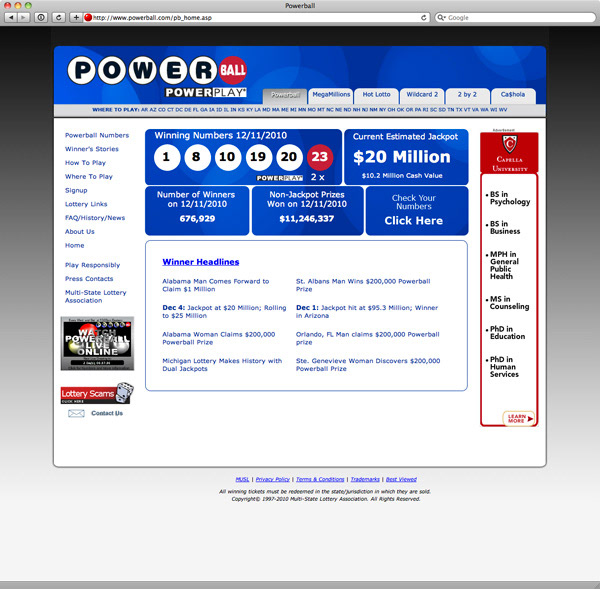Screen dimensions: 600x589
Task: Click the plus add-bookmark toolbar button
Action: pos(76,18)
